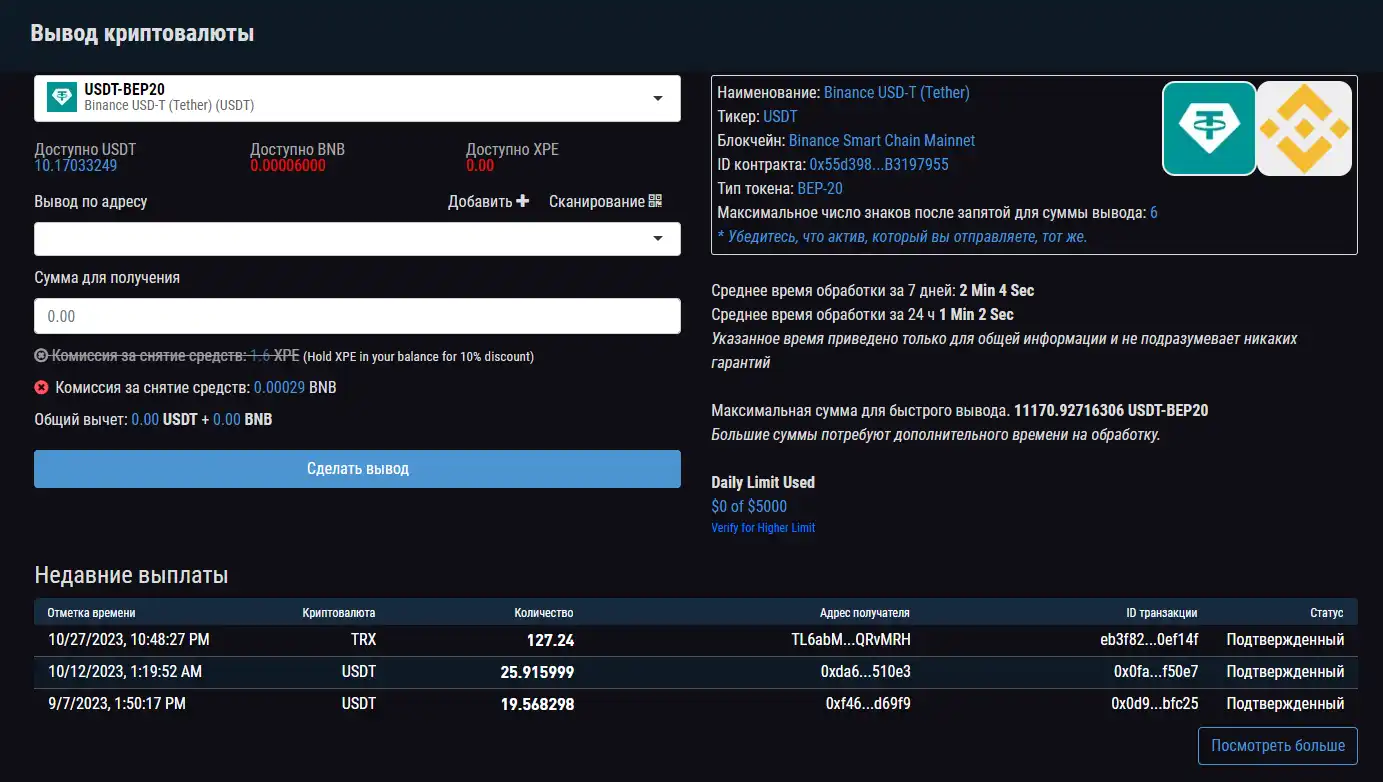The height and width of the screenshot is (782, 1383).
Task: Click the 127.24 TRX amount cell
Action: coord(550,640)
